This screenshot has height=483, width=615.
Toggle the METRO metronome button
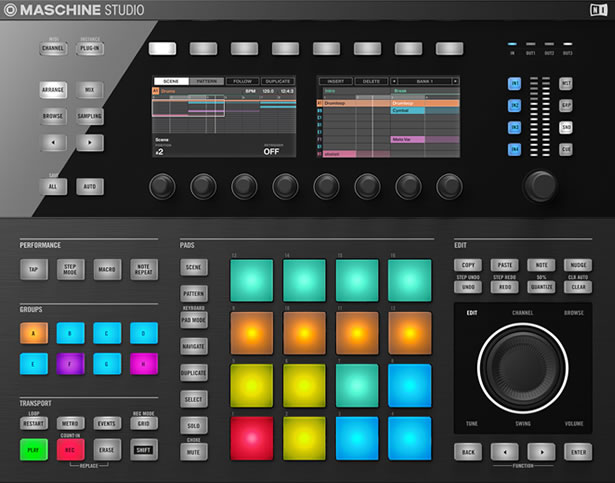click(x=70, y=423)
